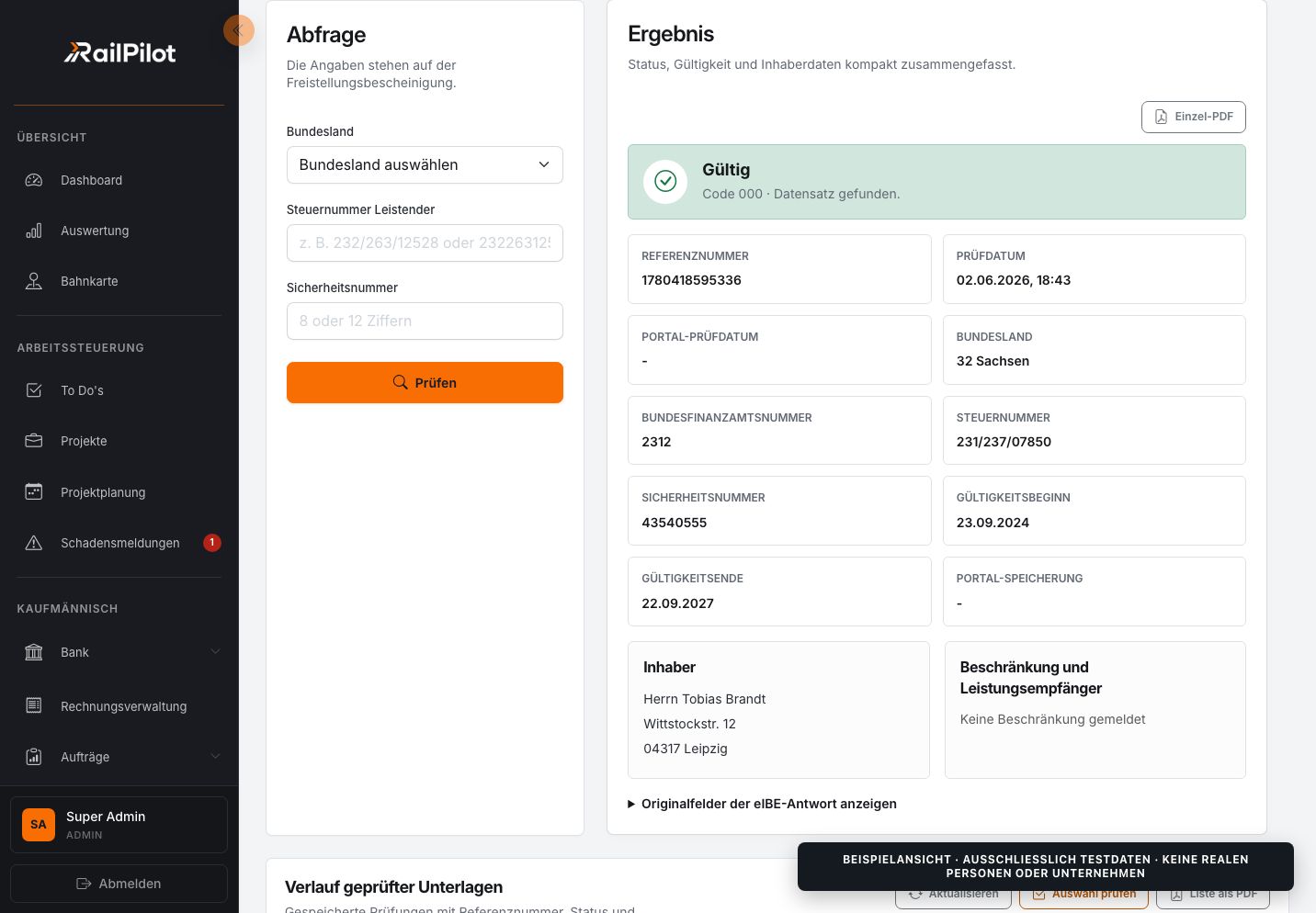Click the Projekte briefcase icon
The width and height of the screenshot is (1316, 913).
pyautogui.click(x=34, y=441)
